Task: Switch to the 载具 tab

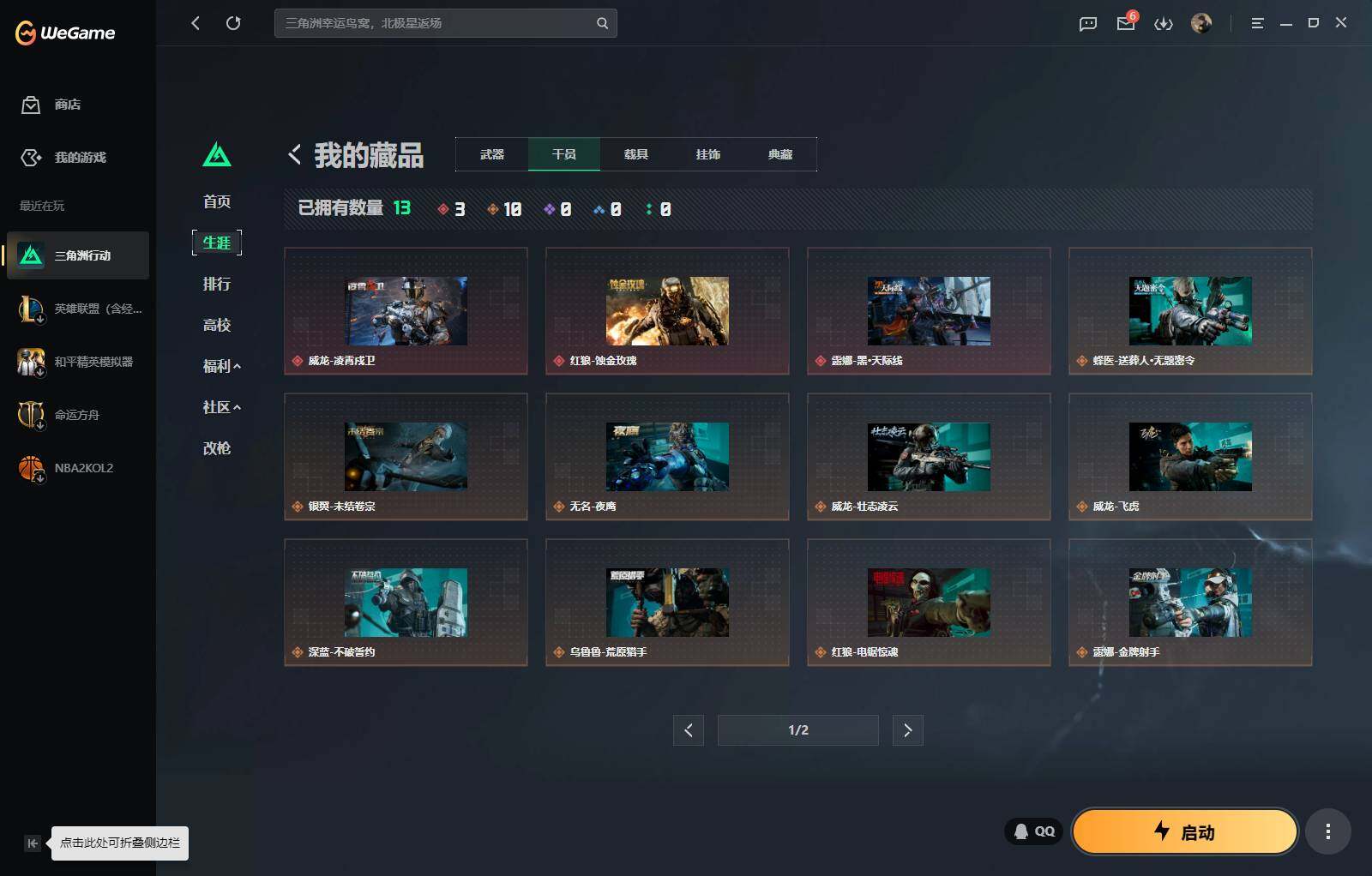Action: [x=636, y=154]
